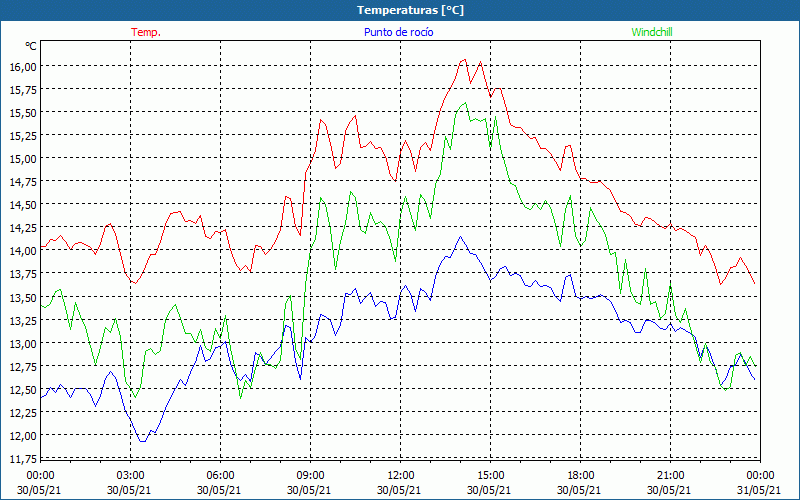Viewport: 800px width, 500px height.
Task: Select the blue 'Punto de rocío' legend label
Action: click(398, 32)
